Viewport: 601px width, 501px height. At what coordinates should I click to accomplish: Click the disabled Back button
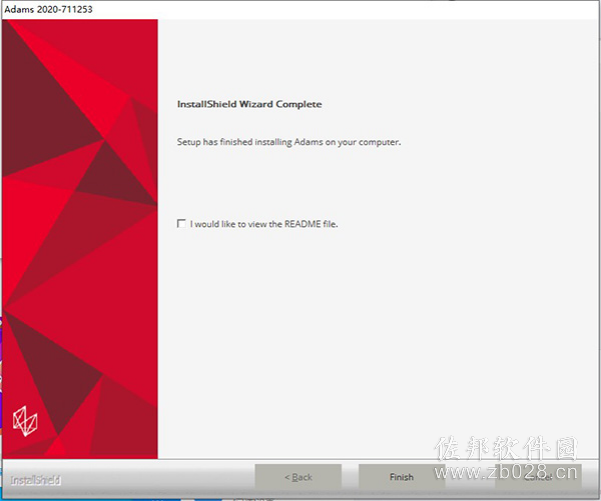click(x=298, y=477)
